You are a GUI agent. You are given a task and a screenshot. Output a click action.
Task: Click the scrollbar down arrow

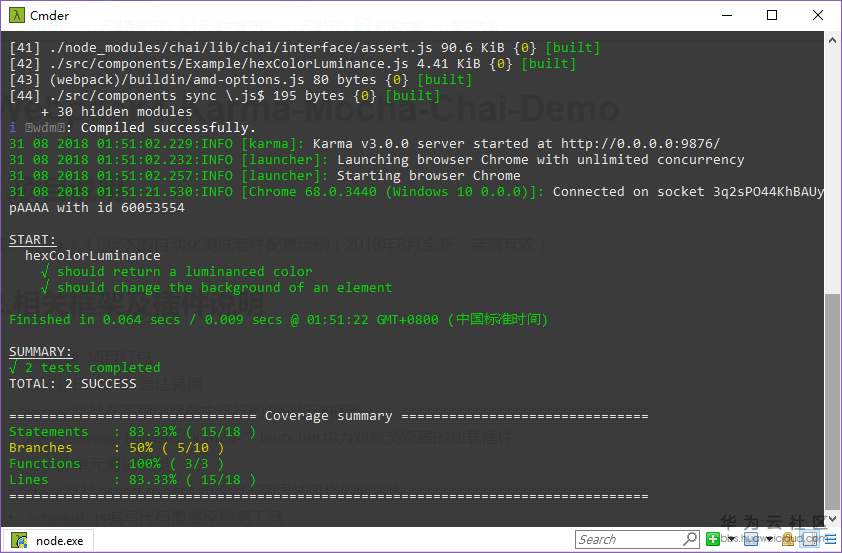coord(833,518)
